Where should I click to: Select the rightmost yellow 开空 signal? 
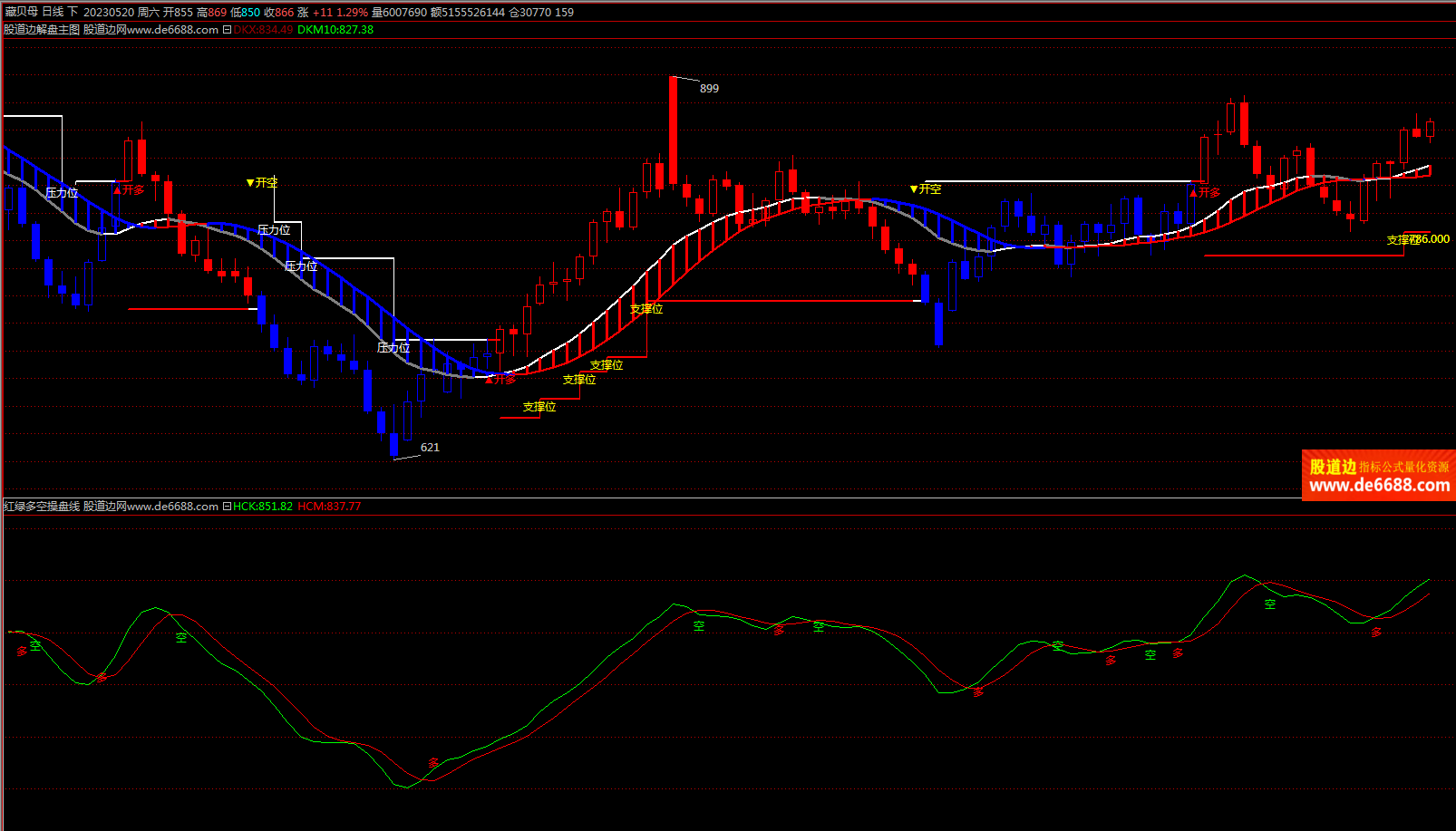coord(926,189)
